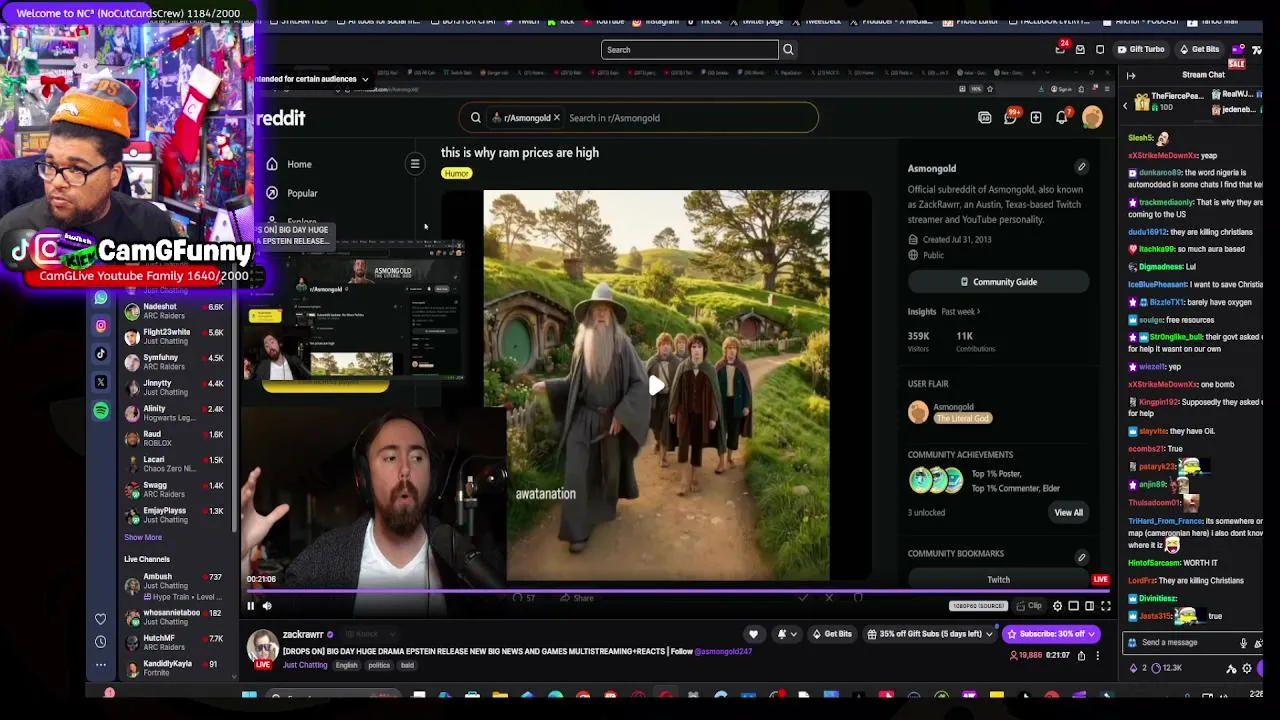Follow heart button for zackrawrr
1280x720 pixels.
(x=753, y=634)
